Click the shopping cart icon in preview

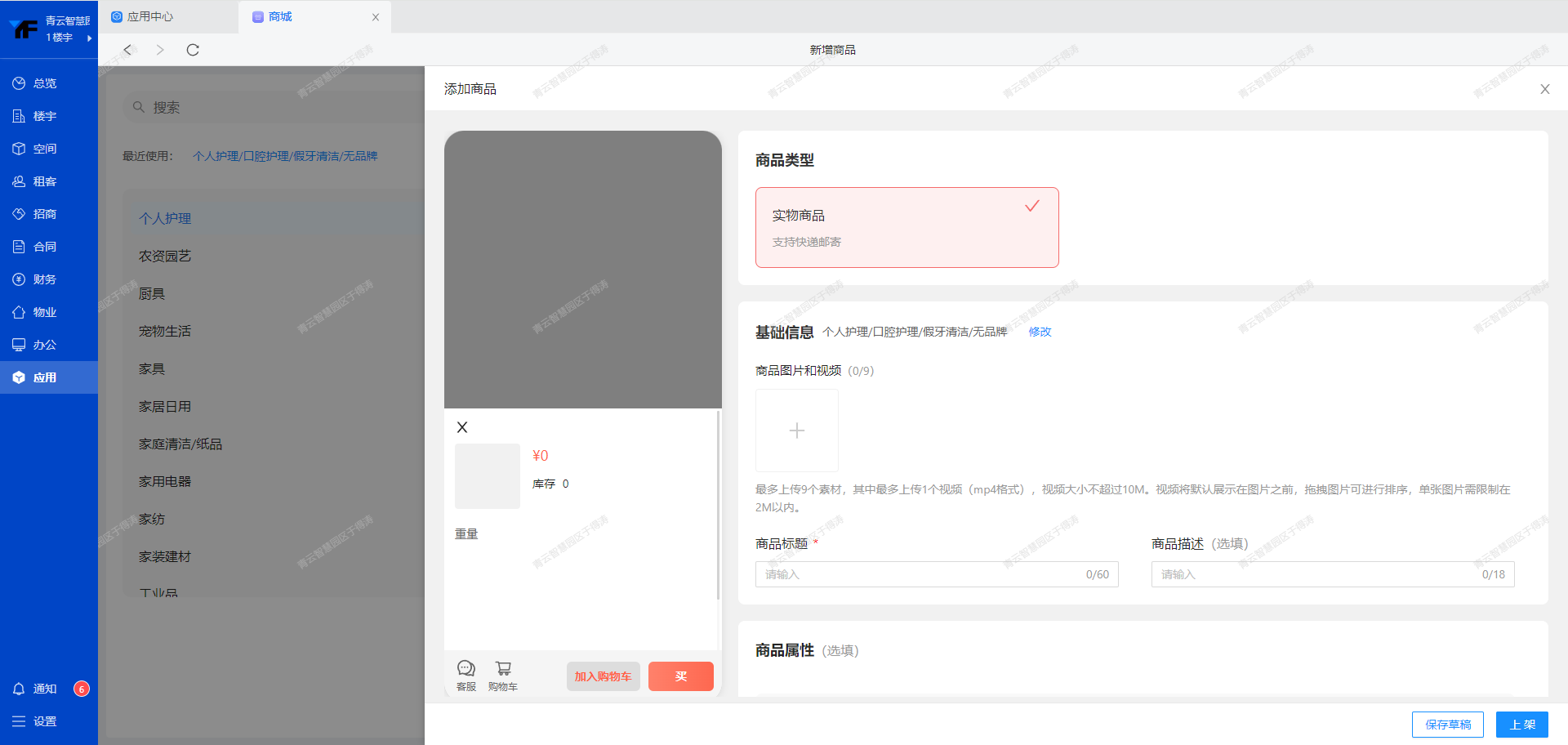(x=503, y=669)
